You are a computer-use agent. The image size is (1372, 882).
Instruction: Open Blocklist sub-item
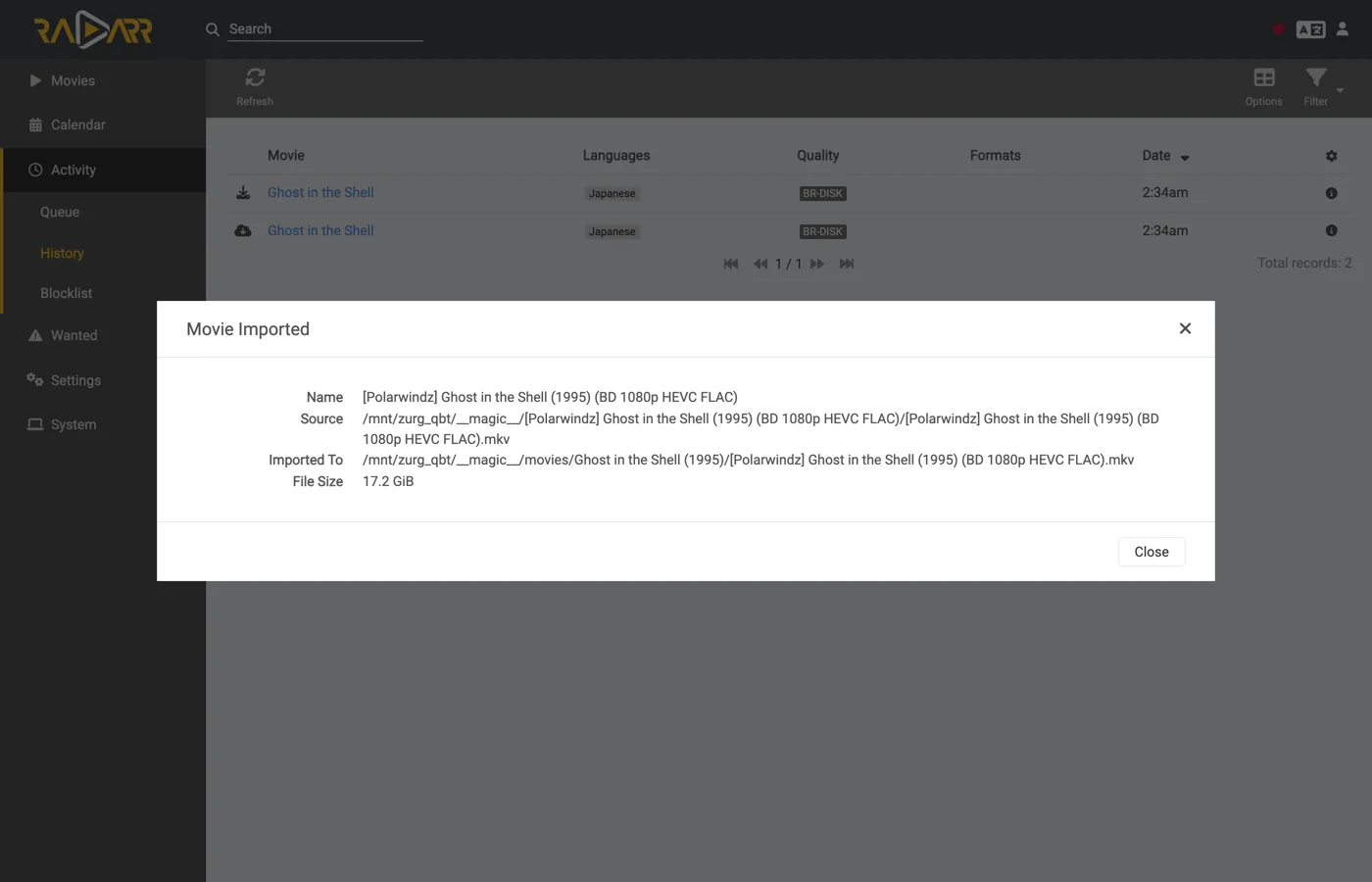pyautogui.click(x=66, y=293)
